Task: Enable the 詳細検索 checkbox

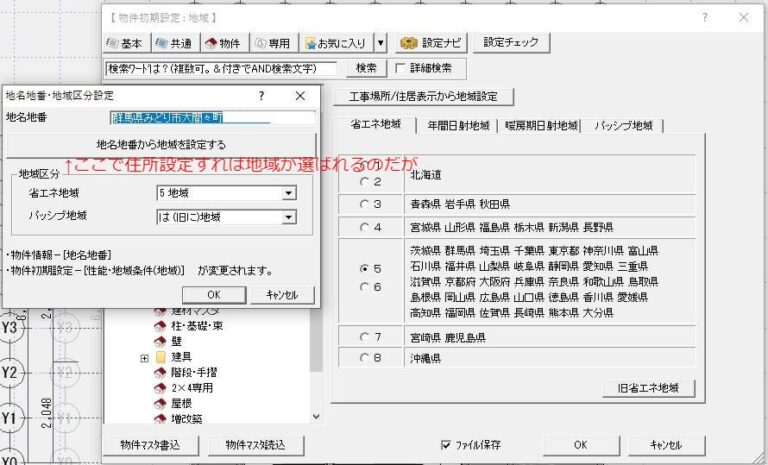Action: click(400, 68)
